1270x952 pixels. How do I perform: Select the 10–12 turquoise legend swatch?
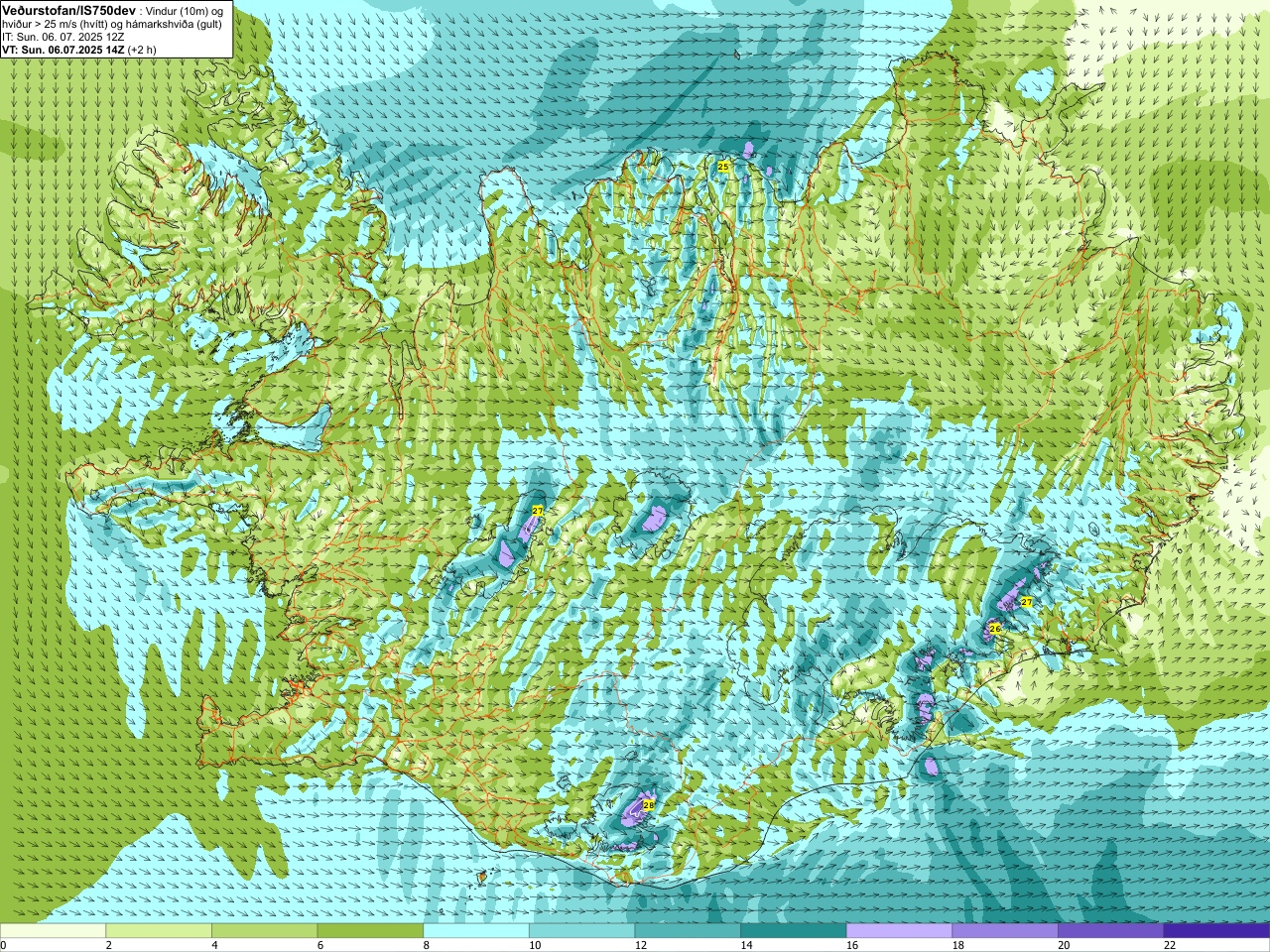581,931
